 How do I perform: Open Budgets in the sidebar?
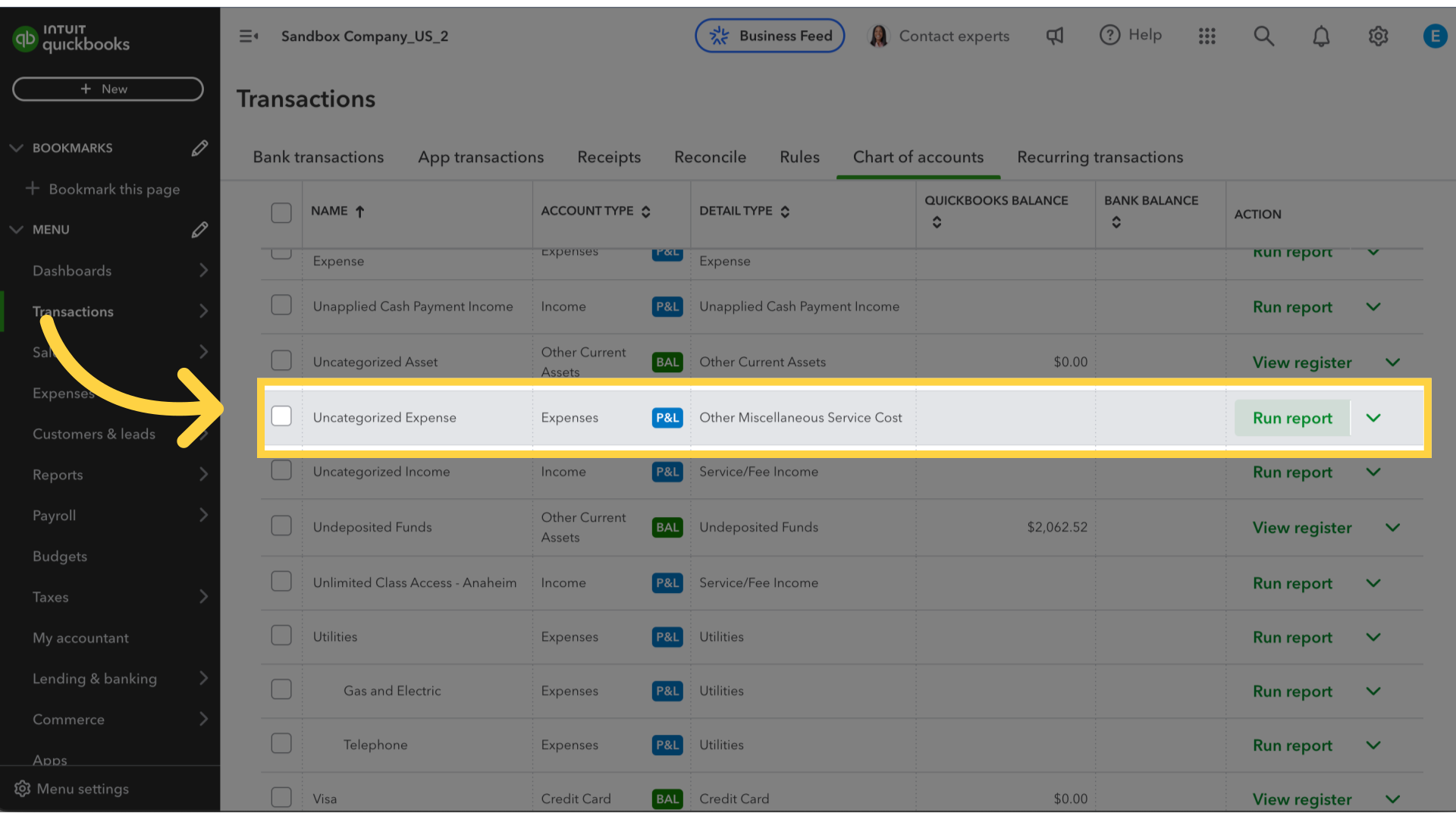(60, 557)
